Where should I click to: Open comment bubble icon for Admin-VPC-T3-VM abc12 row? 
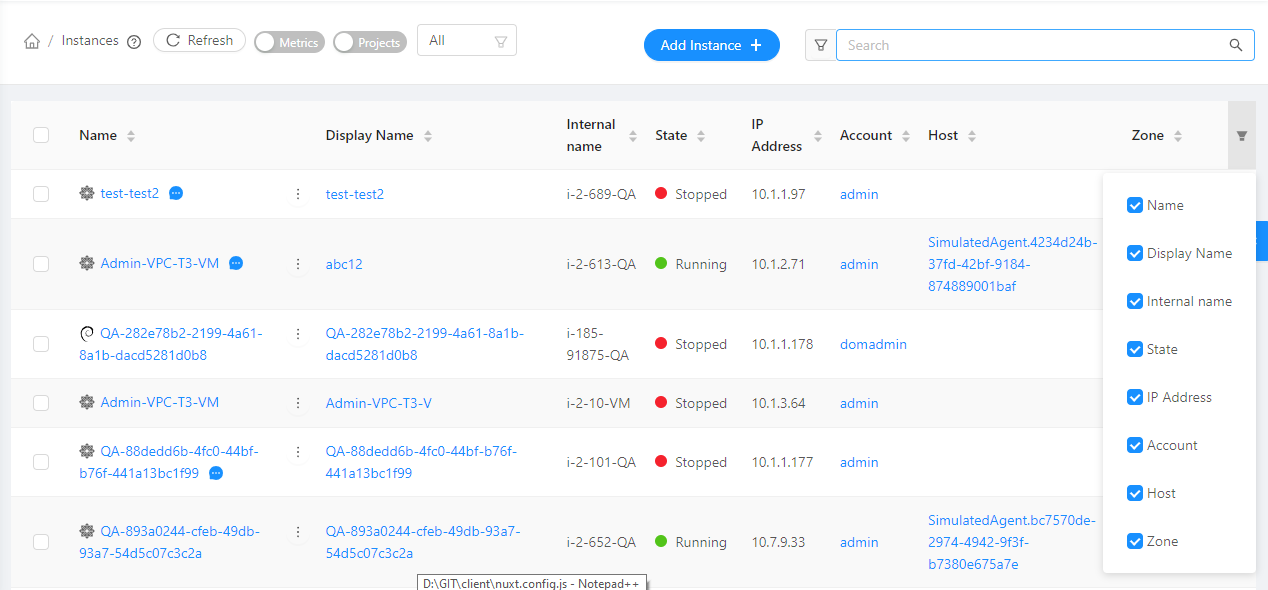click(x=236, y=263)
